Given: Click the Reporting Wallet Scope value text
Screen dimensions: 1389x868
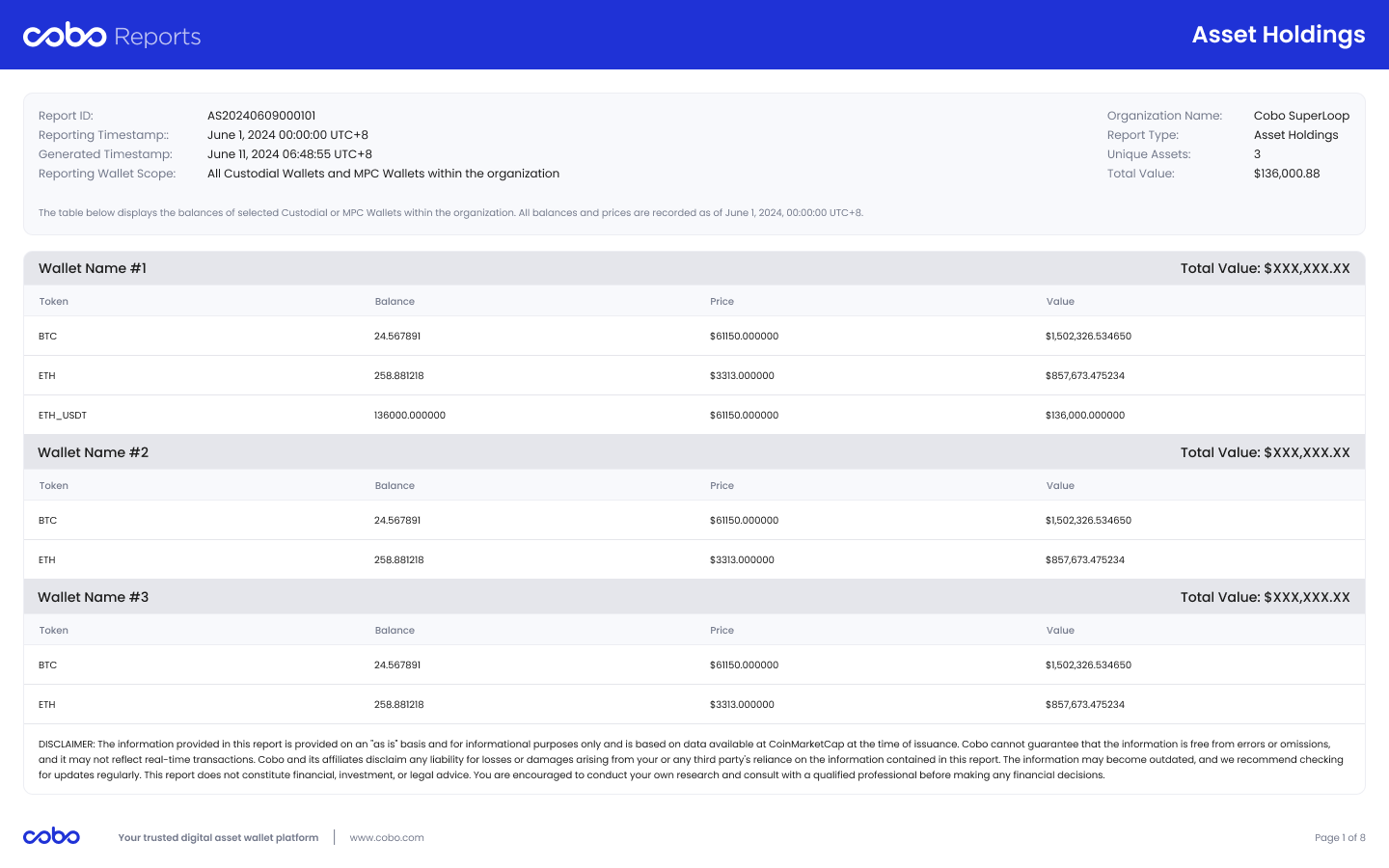Looking at the screenshot, I should pyautogui.click(x=383, y=174).
